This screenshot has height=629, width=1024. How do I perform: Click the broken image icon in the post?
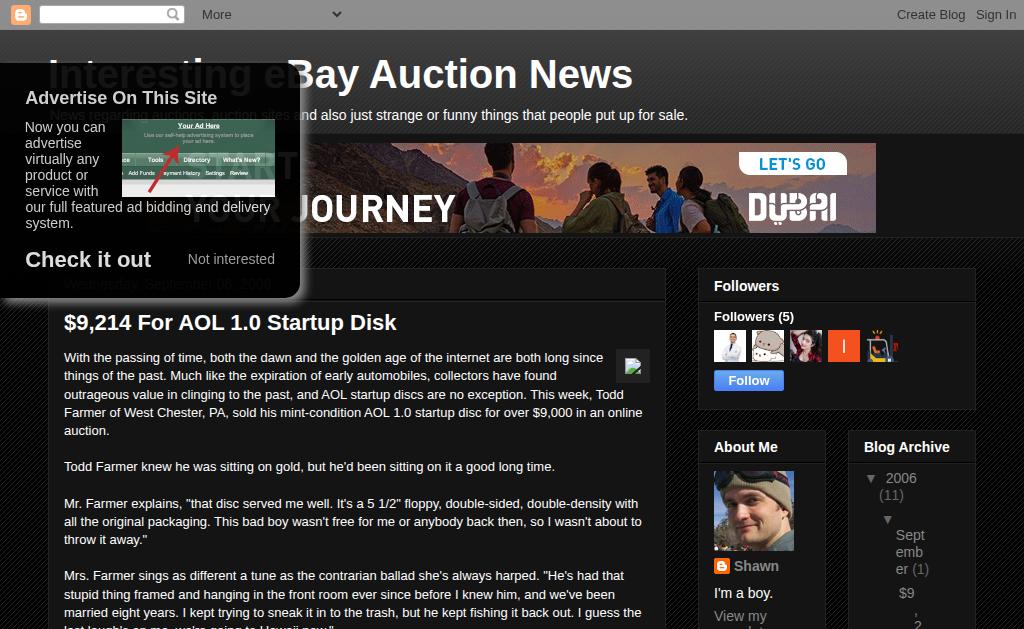(x=633, y=366)
